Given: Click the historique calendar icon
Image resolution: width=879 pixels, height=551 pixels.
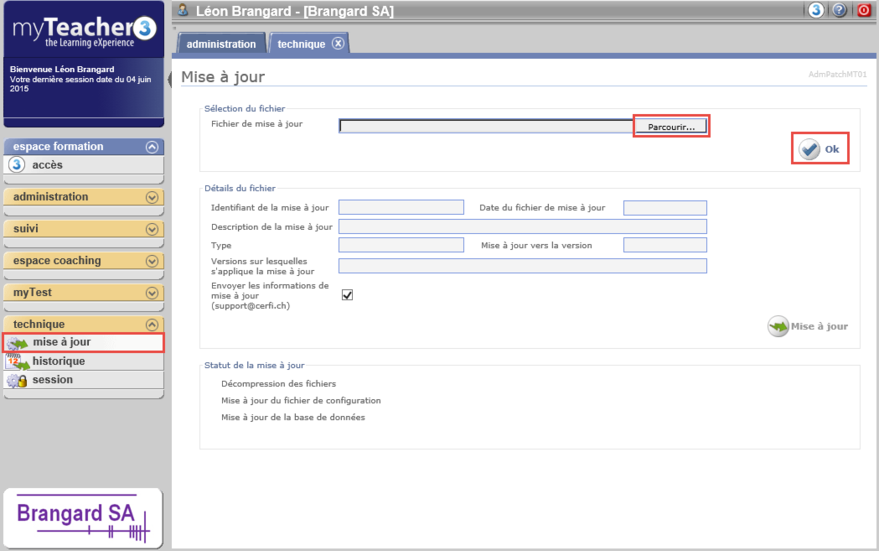Looking at the screenshot, I should [17, 362].
